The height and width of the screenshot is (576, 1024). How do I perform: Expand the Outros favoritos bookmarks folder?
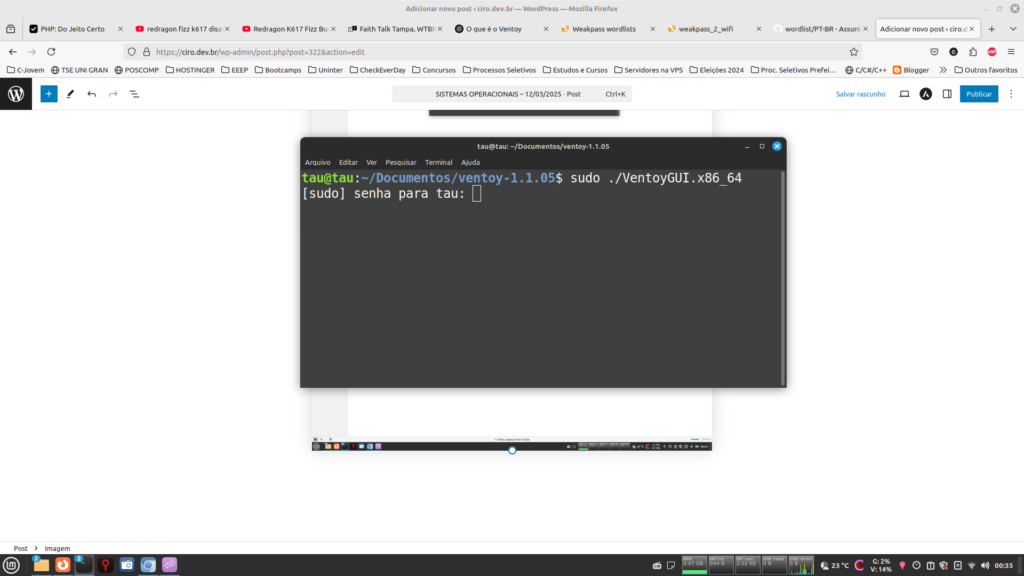tap(984, 70)
